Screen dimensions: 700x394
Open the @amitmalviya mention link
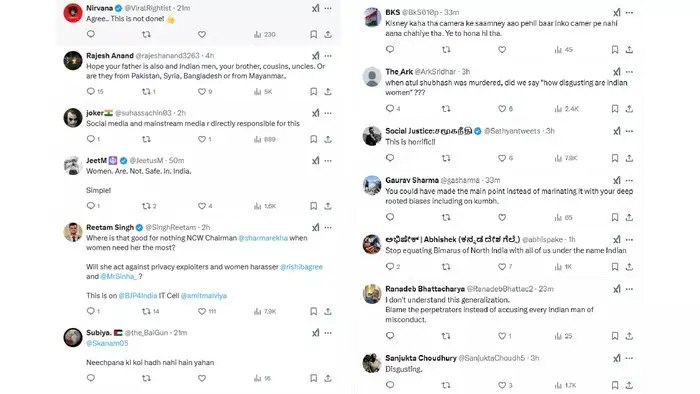(x=204, y=295)
